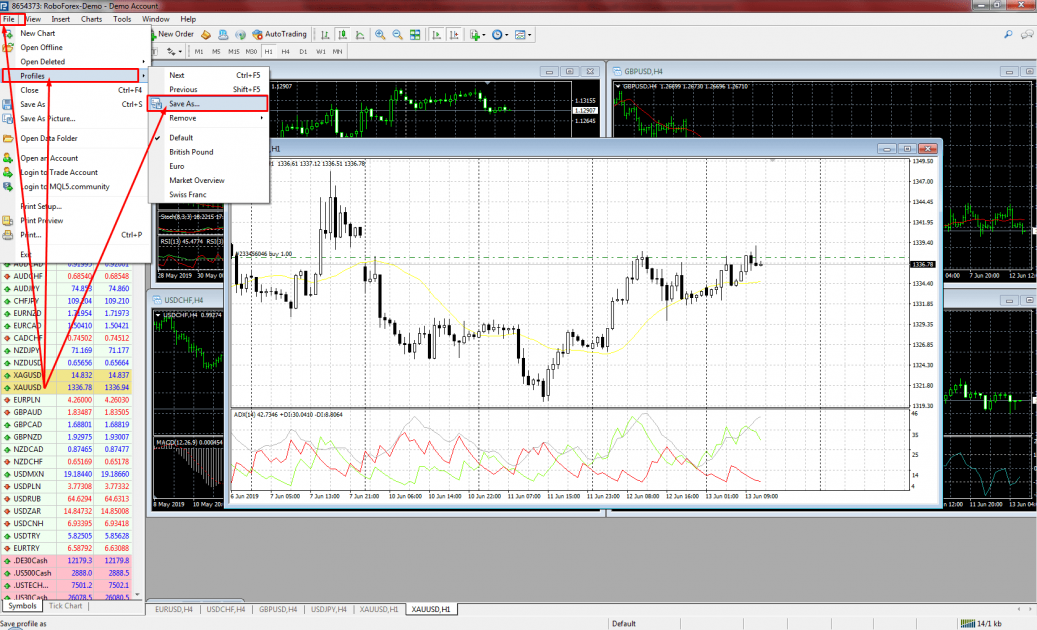
Task: Select the Swiss Franc profile
Action: (x=208, y=194)
